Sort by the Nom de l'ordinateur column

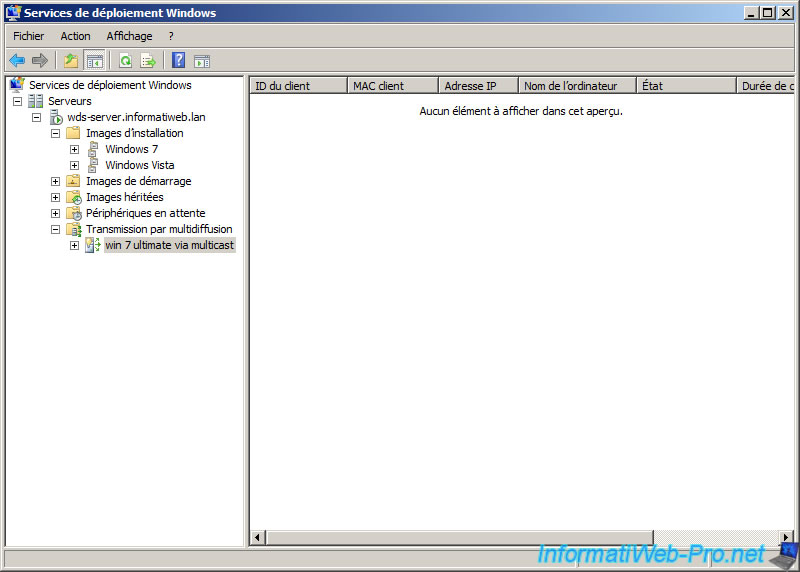[x=578, y=86]
